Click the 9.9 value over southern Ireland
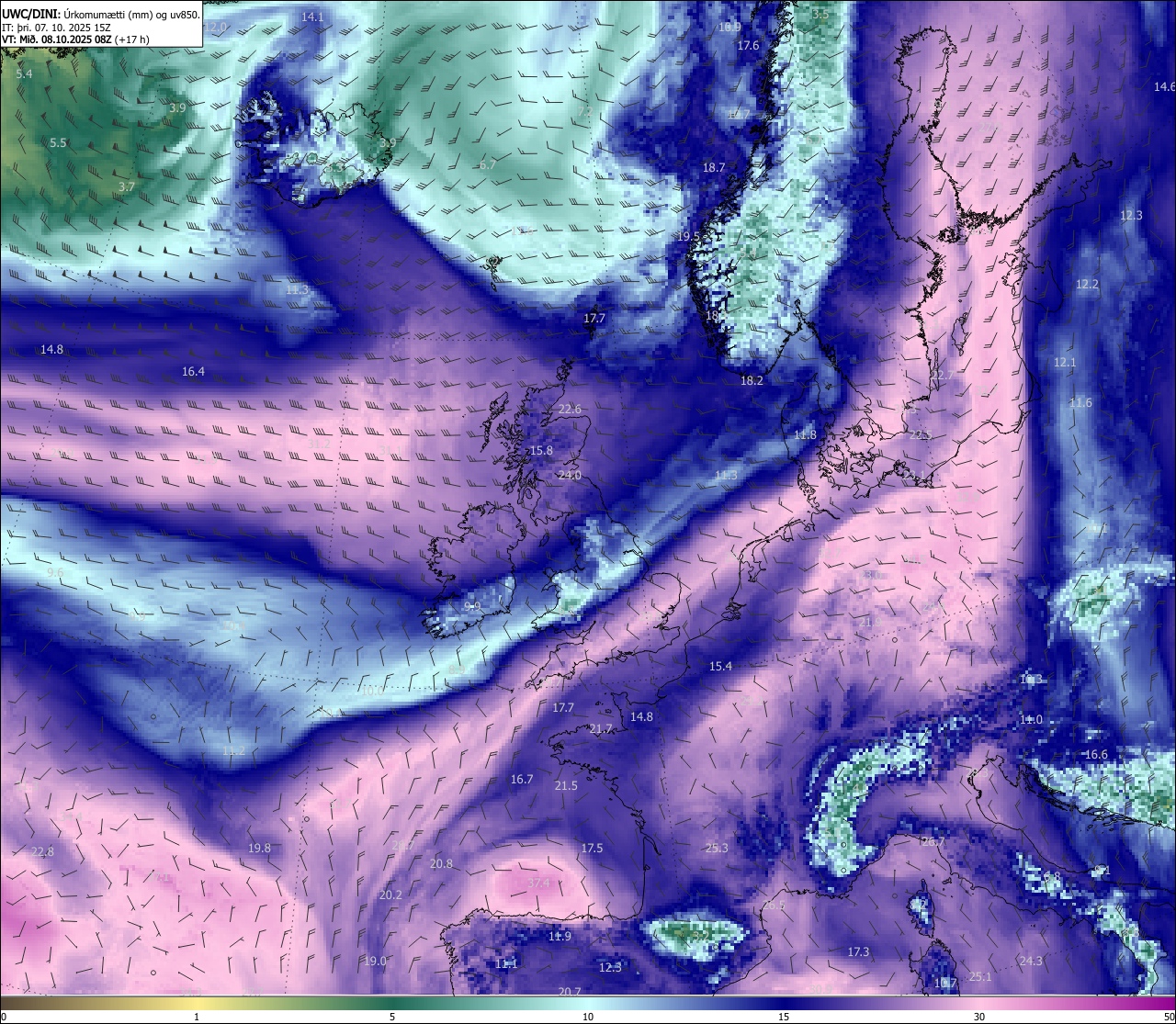This screenshot has width=1176, height=1024. tap(472, 606)
